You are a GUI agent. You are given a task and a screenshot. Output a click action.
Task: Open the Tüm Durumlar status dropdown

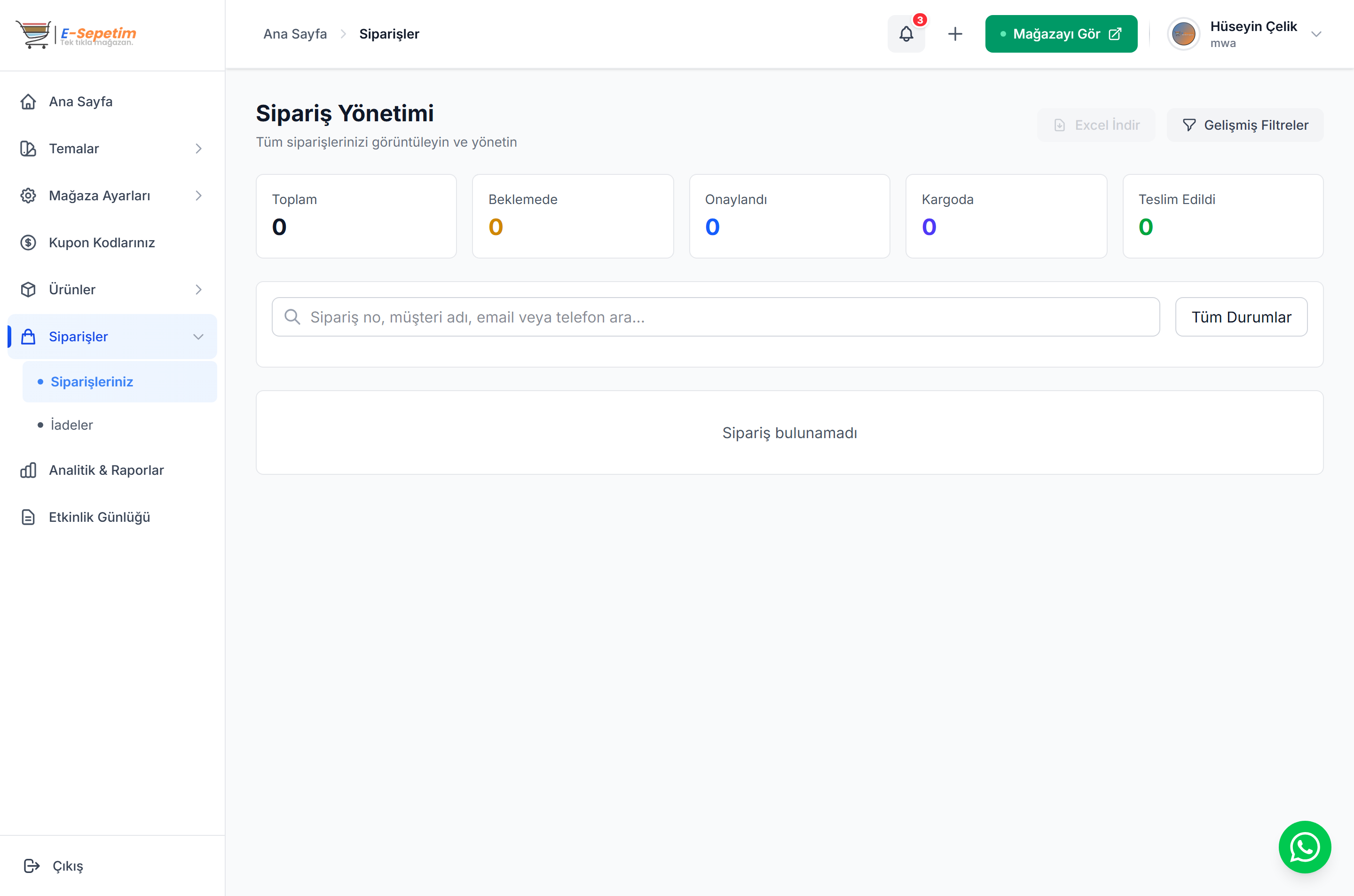(x=1241, y=316)
